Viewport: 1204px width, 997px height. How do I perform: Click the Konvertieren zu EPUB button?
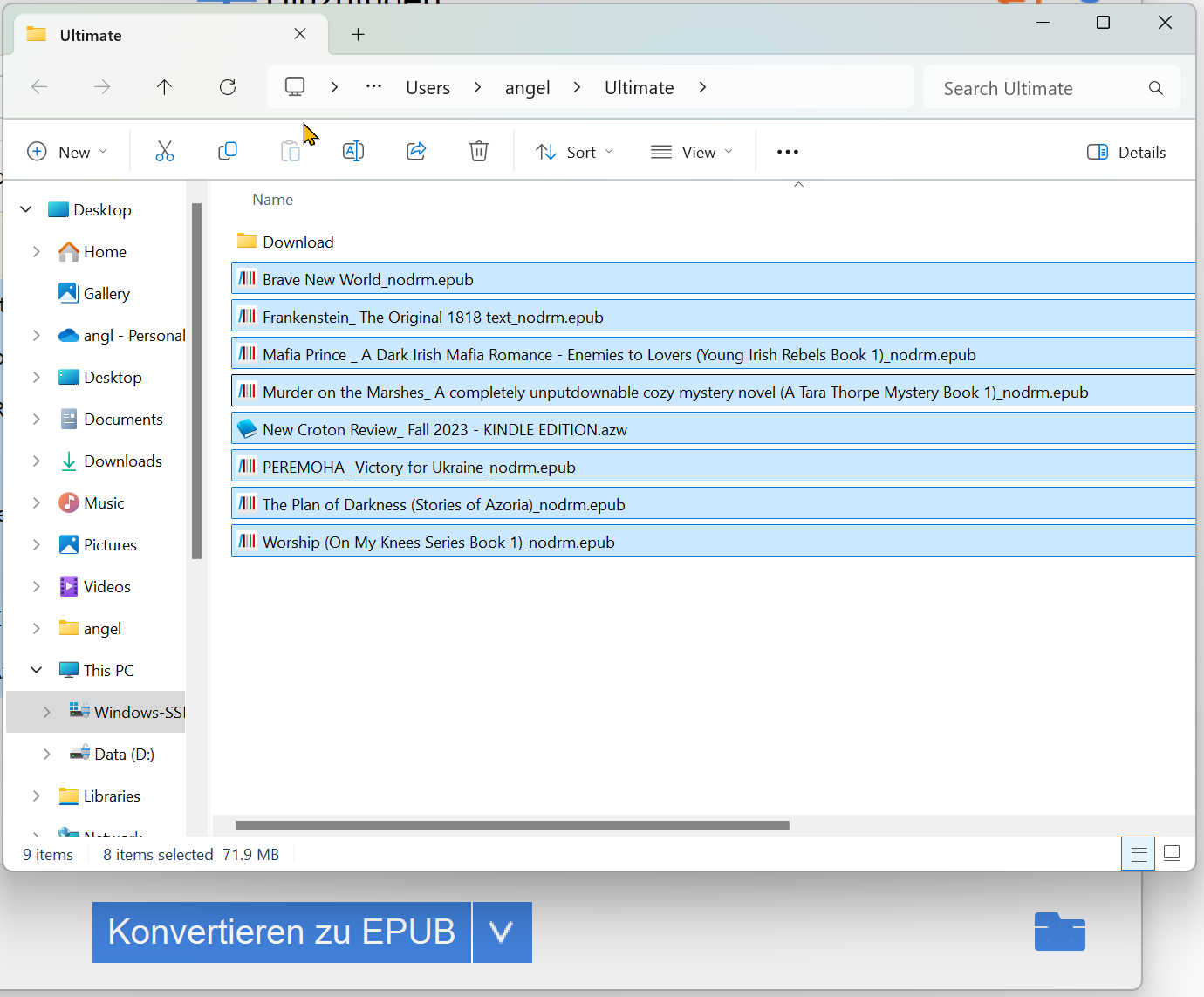tap(282, 932)
